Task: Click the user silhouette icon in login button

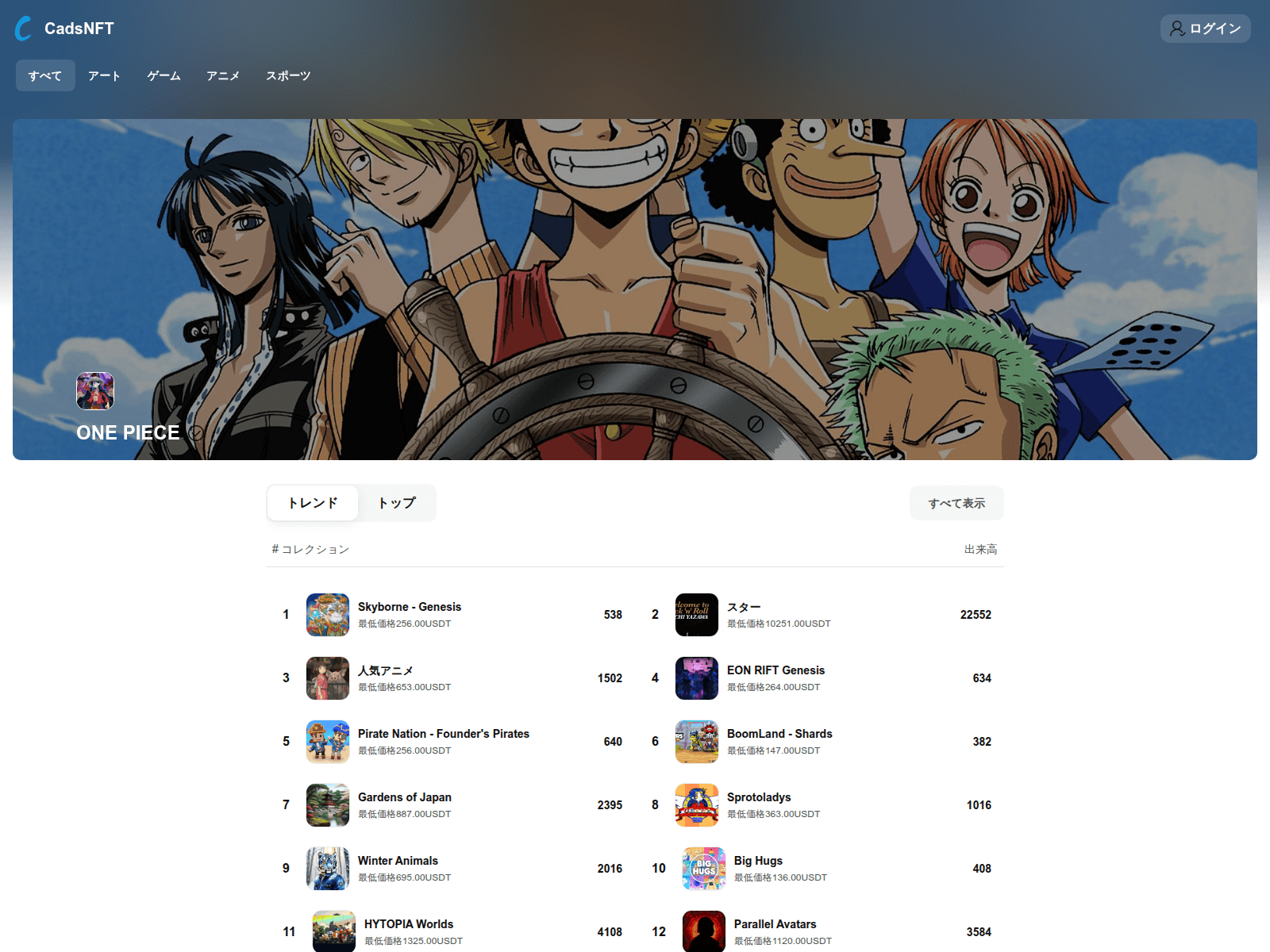Action: (1176, 29)
